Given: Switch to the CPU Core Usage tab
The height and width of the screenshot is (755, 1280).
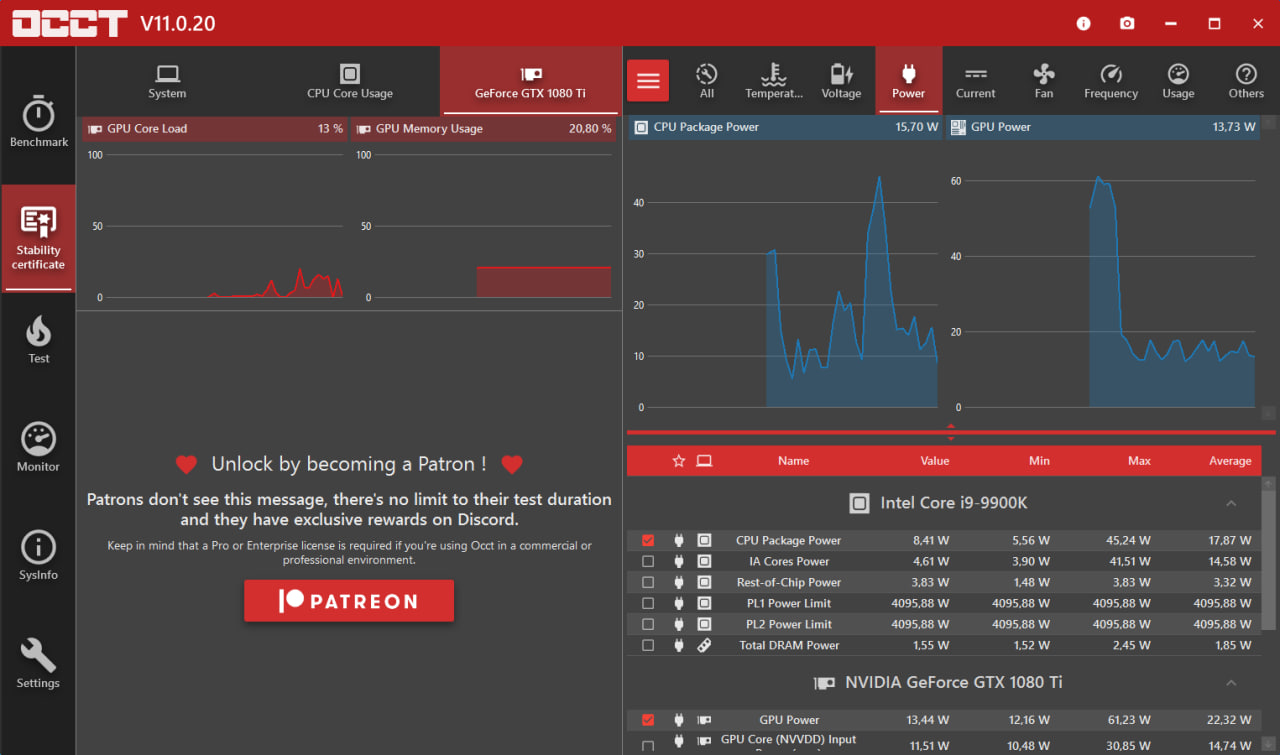Looking at the screenshot, I should click(x=349, y=81).
